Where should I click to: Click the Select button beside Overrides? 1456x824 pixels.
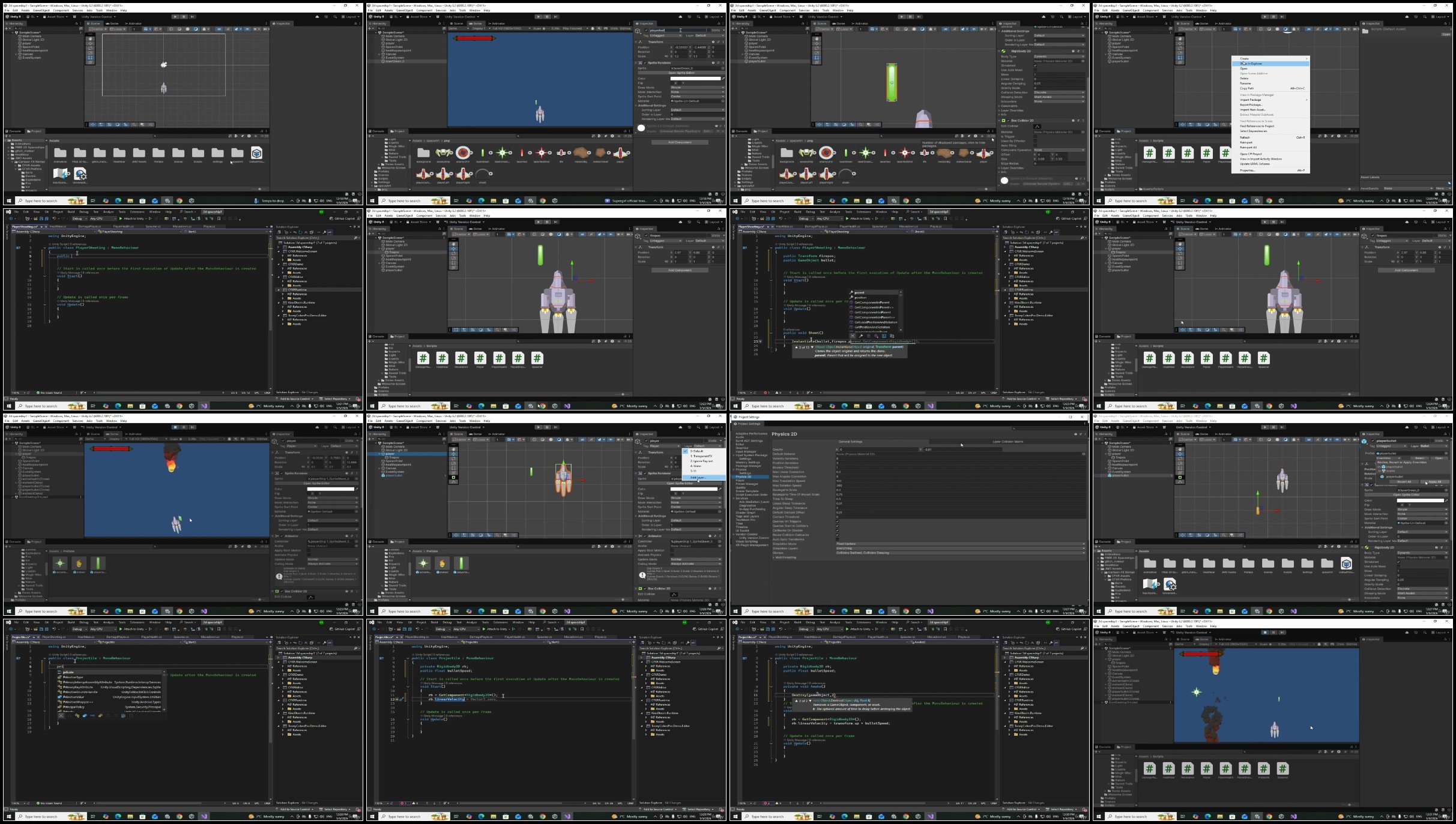[x=1419, y=458]
